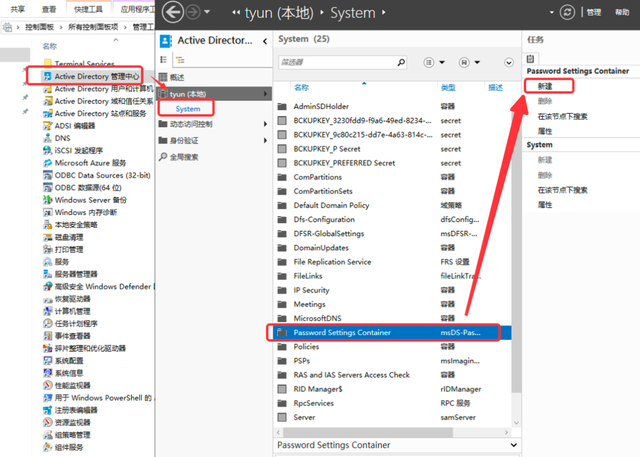Viewport: 640px width, 457px height.
Task: Sort by the 类型 column header
Action: pos(448,87)
